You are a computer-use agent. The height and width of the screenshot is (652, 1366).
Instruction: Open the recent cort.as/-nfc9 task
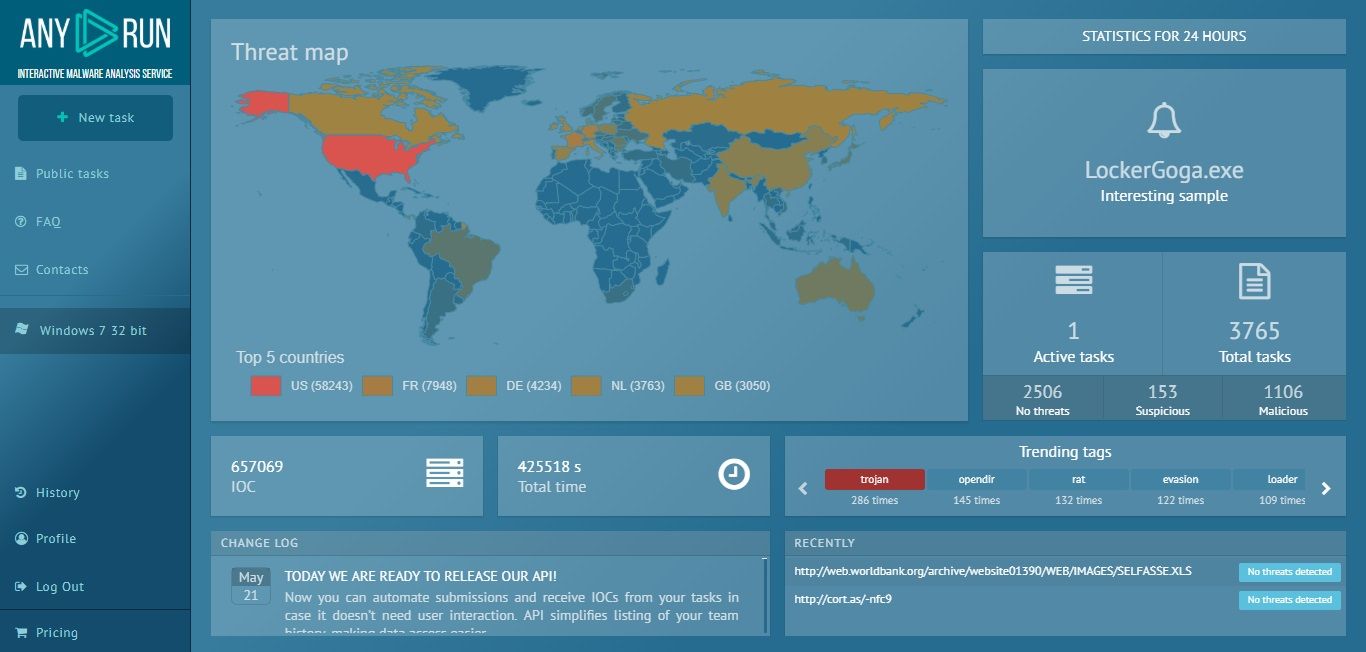[843, 599]
